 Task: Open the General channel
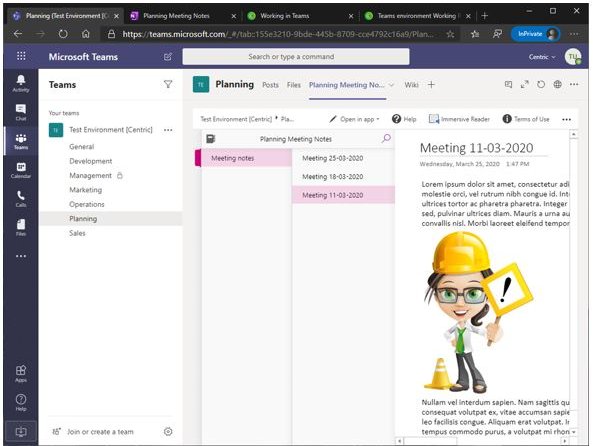point(82,146)
